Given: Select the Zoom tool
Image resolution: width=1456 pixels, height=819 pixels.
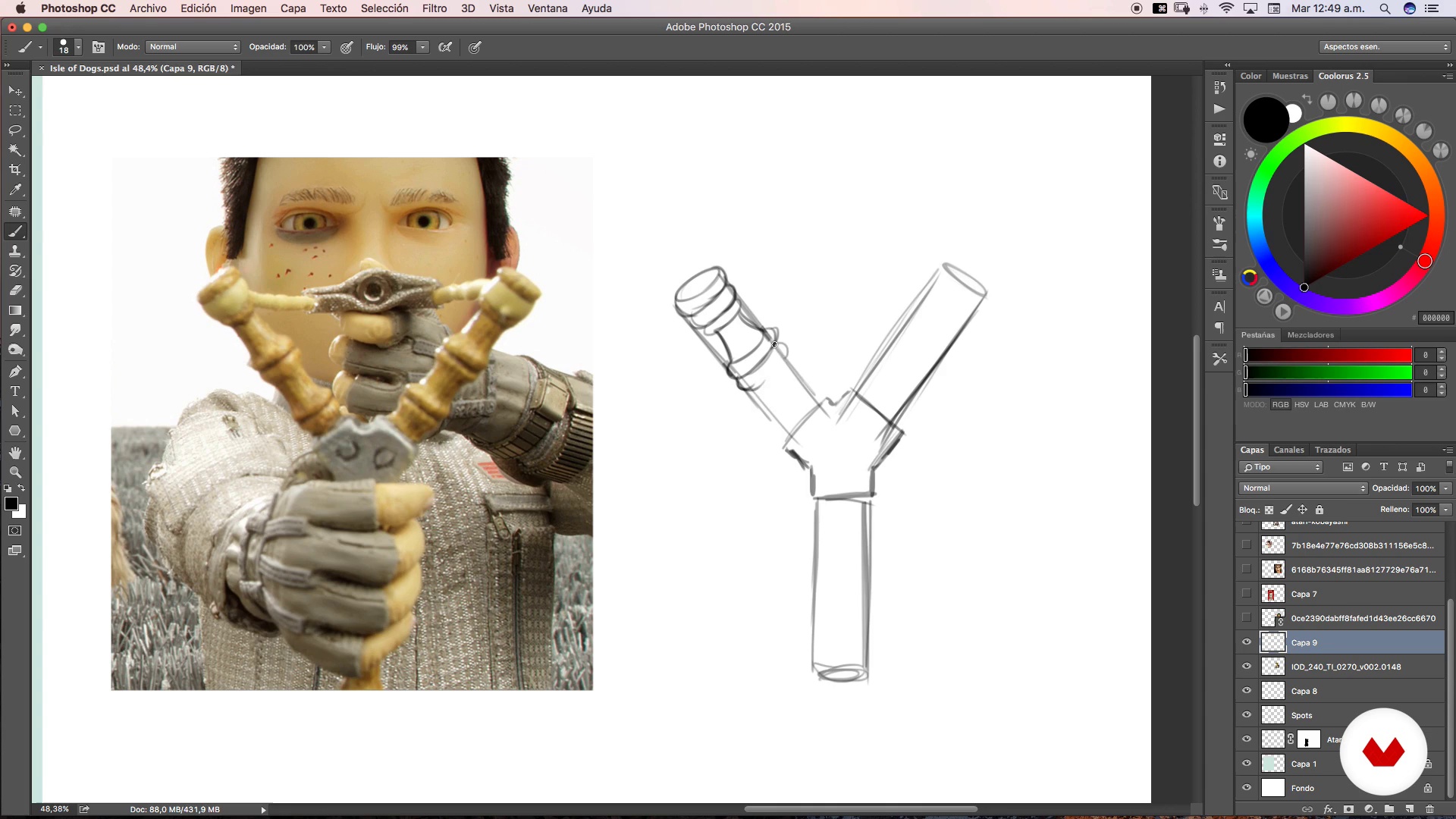Looking at the screenshot, I should pyautogui.click(x=15, y=472).
